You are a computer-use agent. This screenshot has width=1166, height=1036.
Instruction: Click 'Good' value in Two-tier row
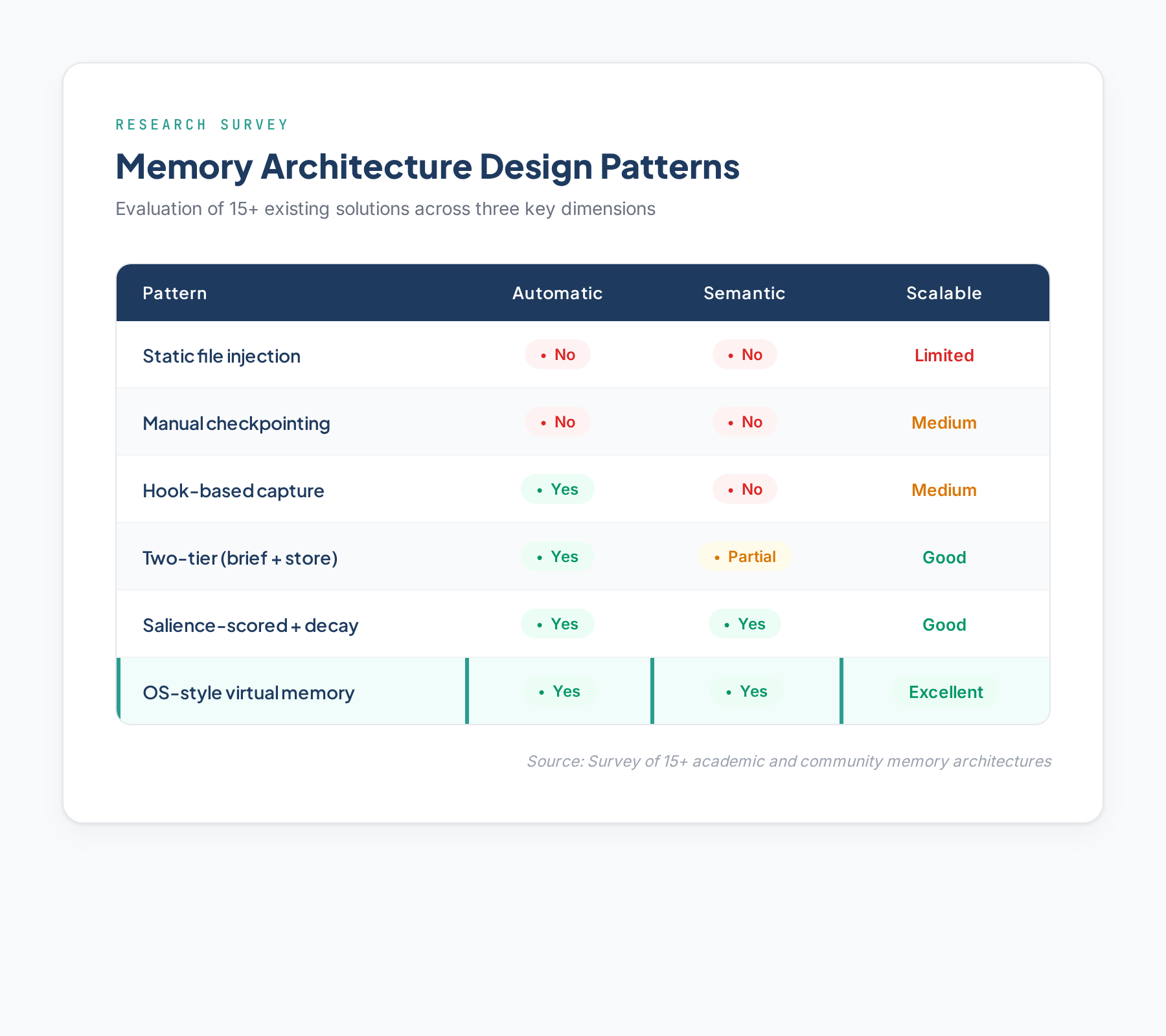(x=944, y=557)
